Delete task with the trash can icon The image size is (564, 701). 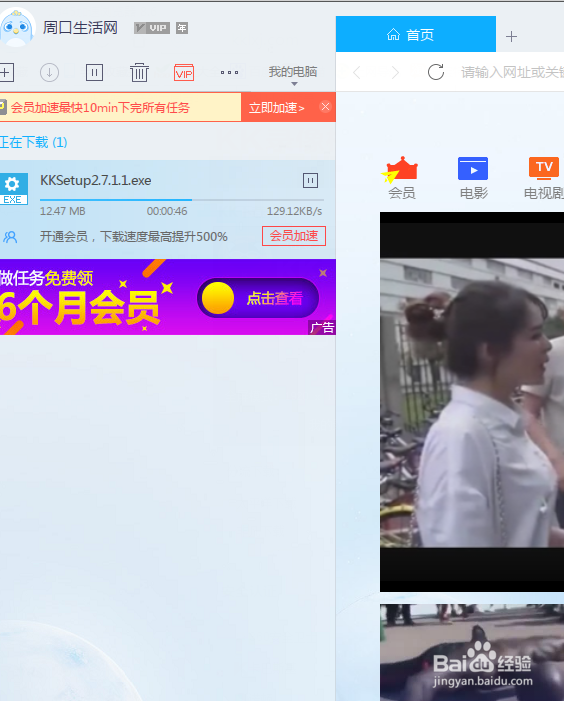[x=139, y=72]
